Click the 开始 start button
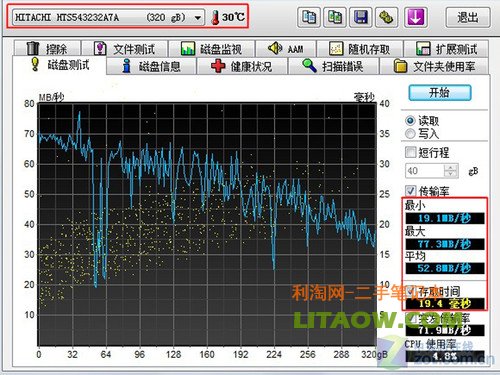This screenshot has width=500, height=375. [440, 92]
